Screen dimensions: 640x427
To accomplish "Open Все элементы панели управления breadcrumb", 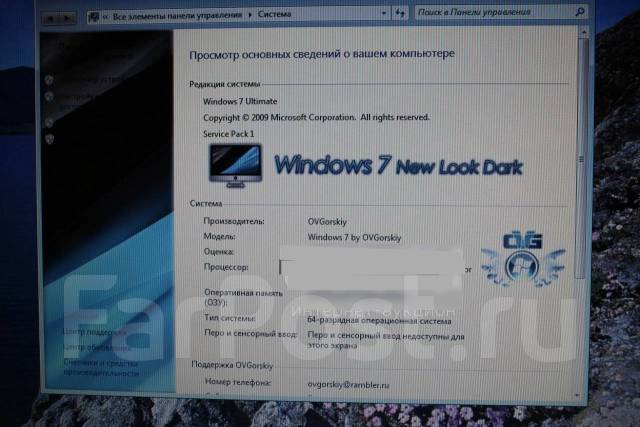I will [177, 16].
